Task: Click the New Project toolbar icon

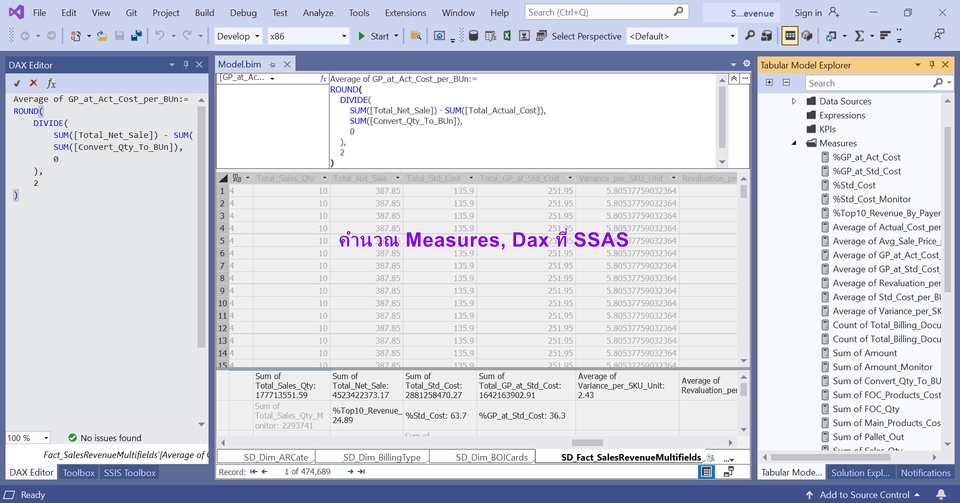Action: coord(75,36)
